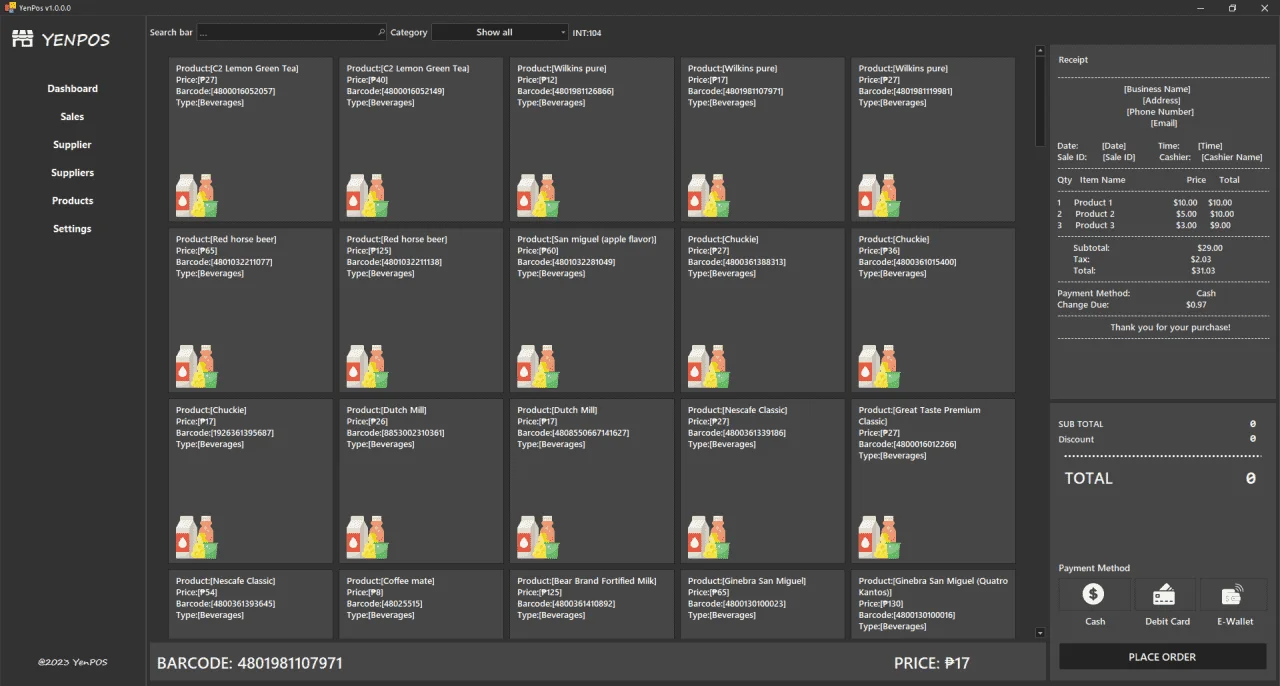The width and height of the screenshot is (1280, 686).
Task: Click beverage icon on Wilkins pure ₱12 card
Action: pyautogui.click(x=538, y=196)
